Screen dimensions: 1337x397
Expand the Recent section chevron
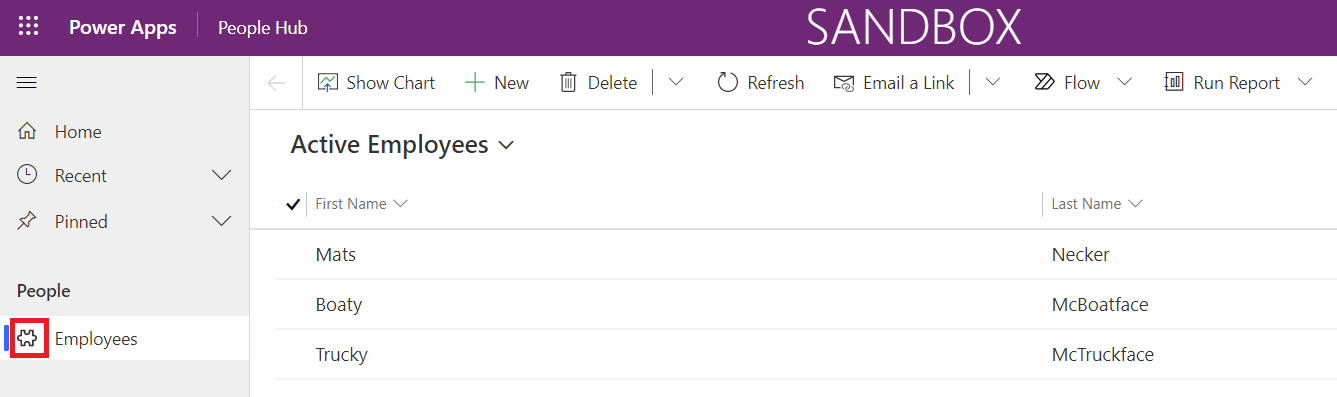pyautogui.click(x=223, y=176)
